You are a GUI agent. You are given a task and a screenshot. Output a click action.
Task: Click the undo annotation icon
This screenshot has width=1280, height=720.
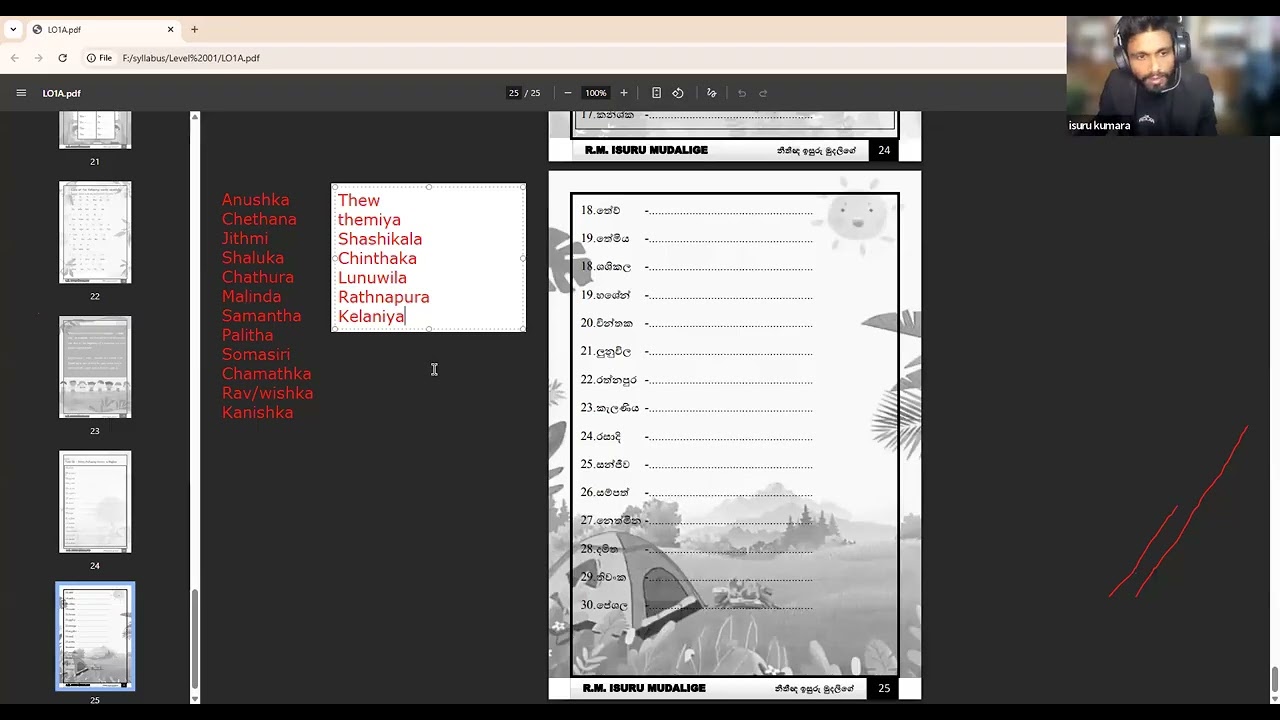742,93
